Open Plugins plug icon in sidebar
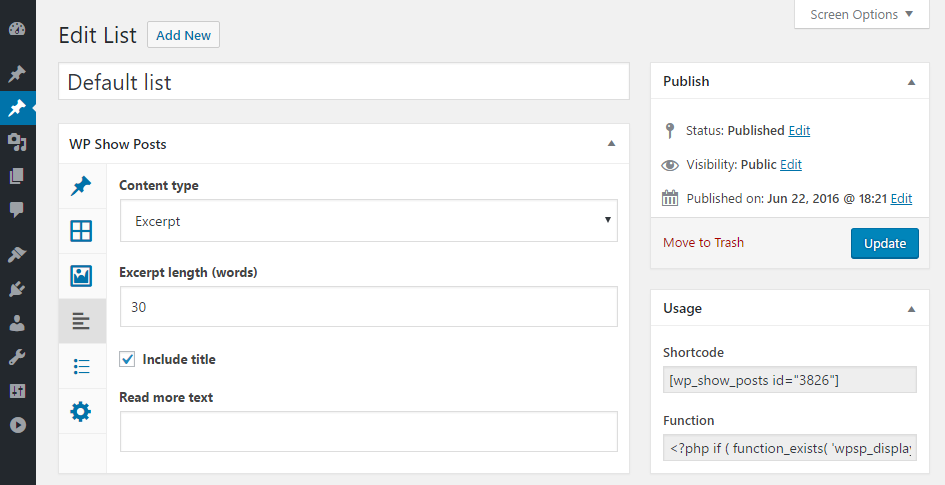This screenshot has height=485, width=945. 16,290
